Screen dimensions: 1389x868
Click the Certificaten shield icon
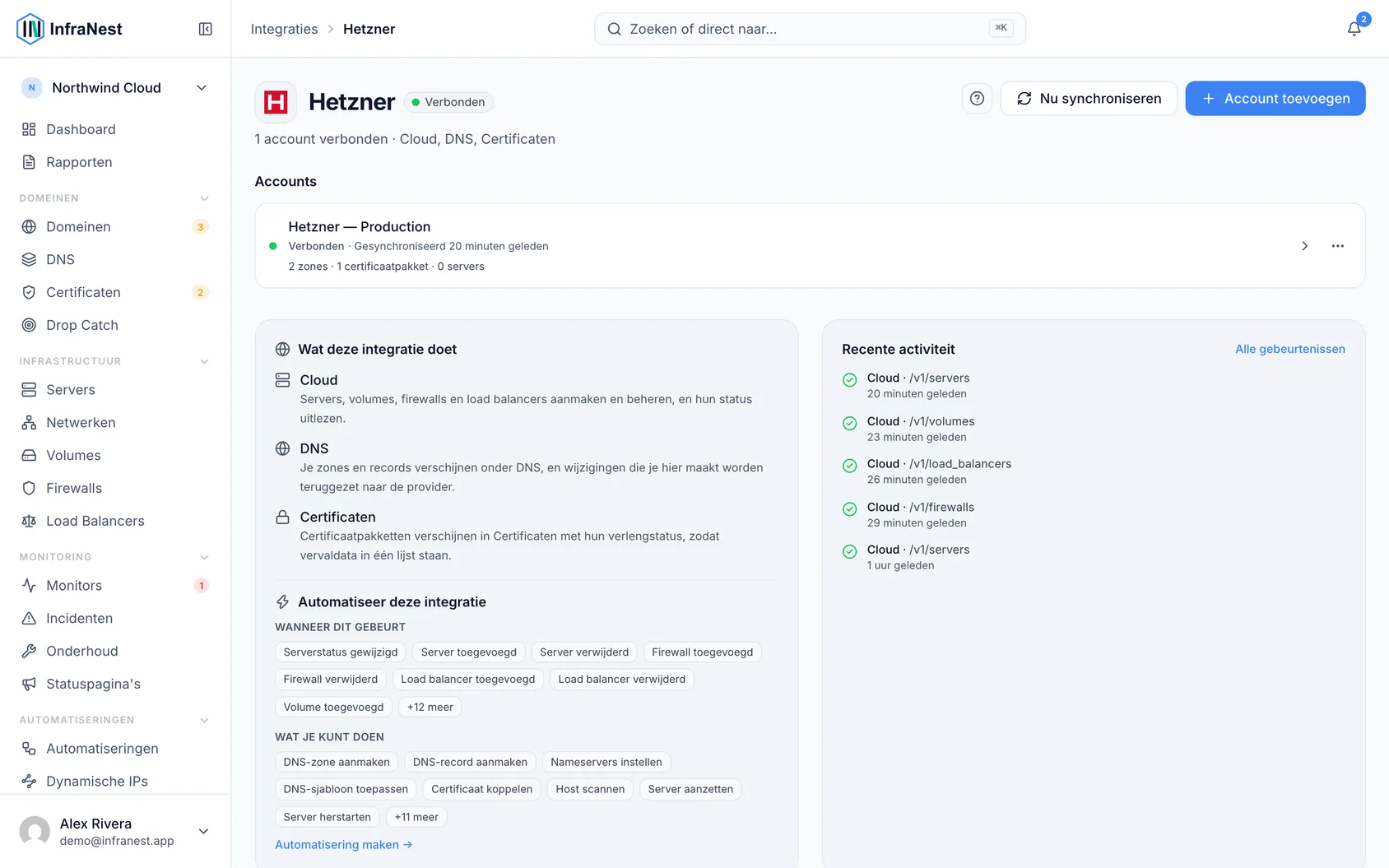pos(29,292)
